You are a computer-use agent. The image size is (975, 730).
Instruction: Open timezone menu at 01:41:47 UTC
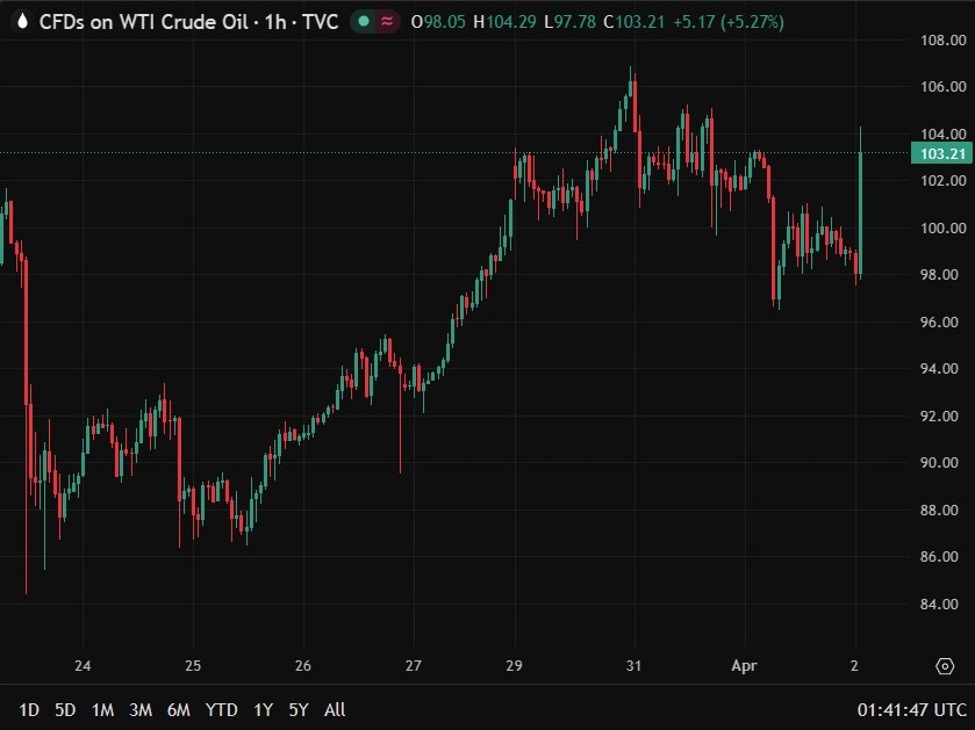click(910, 710)
